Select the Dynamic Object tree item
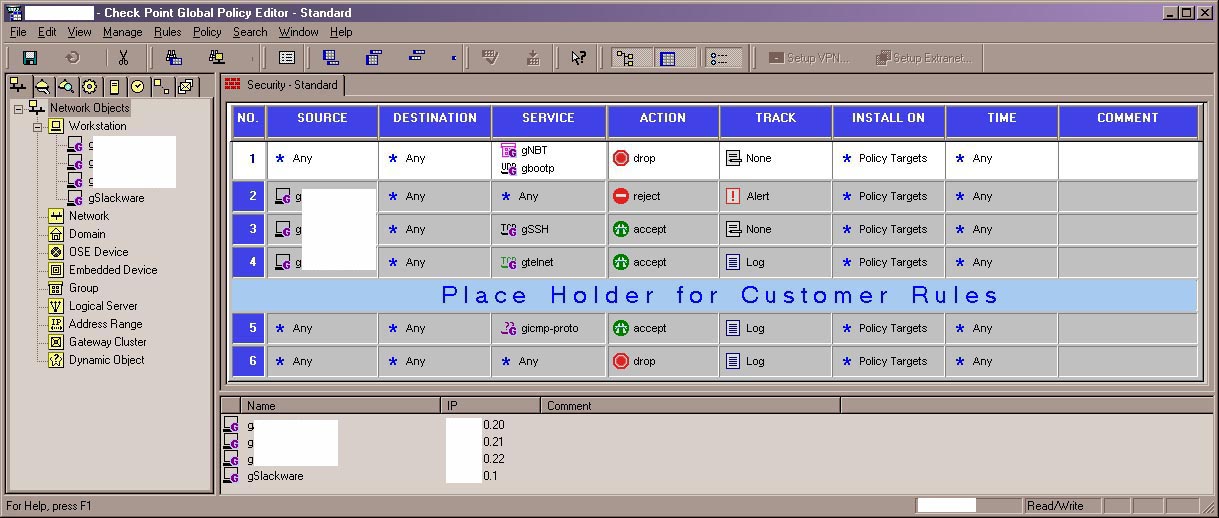 [x=106, y=360]
